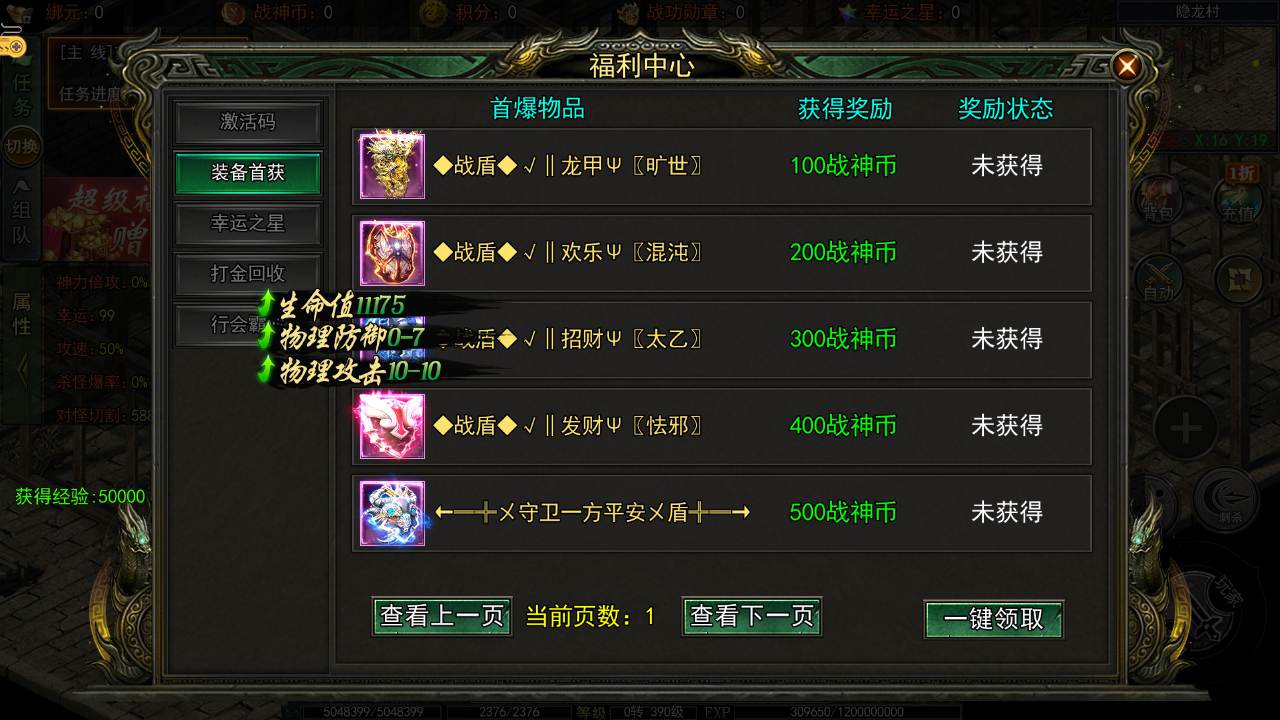The height and width of the screenshot is (720, 1280).
Task: Open the 背包 backpack icon
Action: click(1160, 198)
